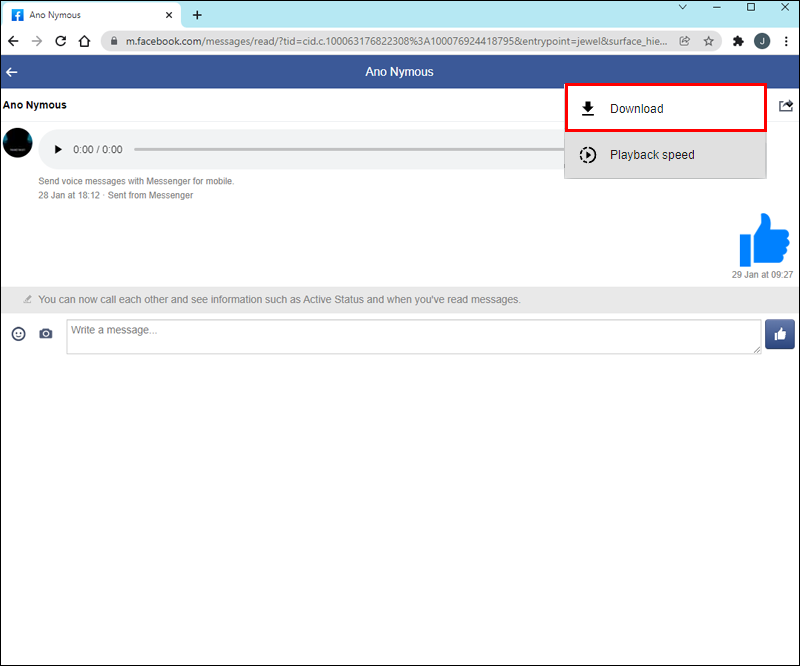Screen dimensions: 800x666
Task: Click the share icon beside conversation header
Action: coord(786,106)
